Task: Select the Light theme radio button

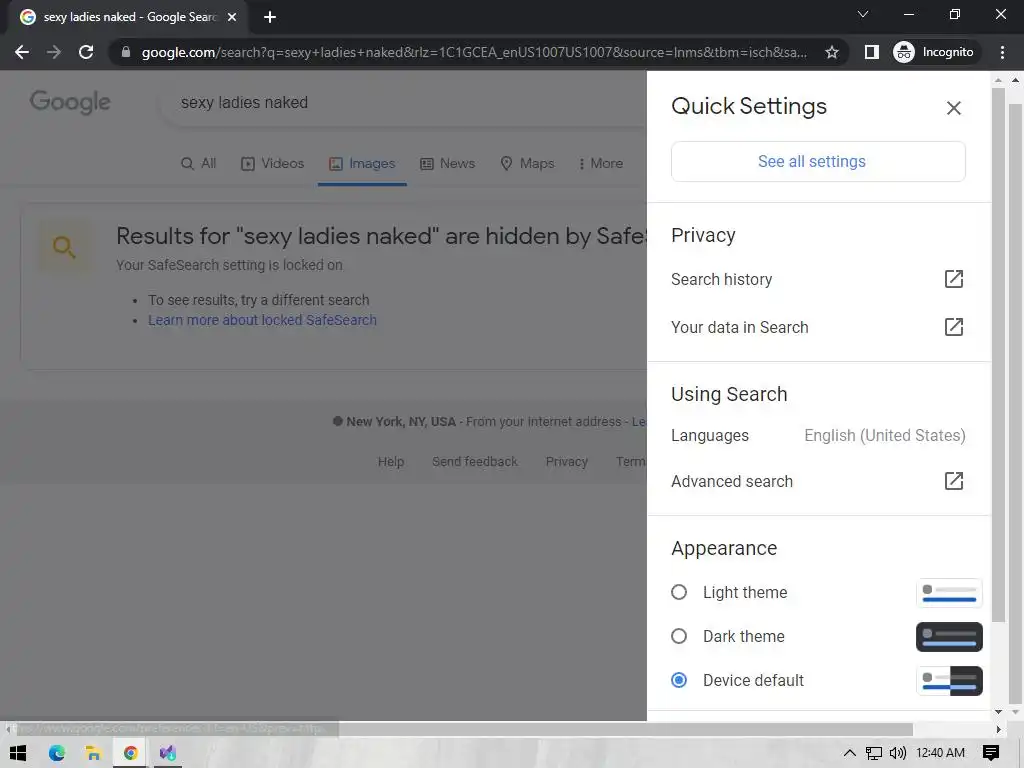Action: [679, 592]
